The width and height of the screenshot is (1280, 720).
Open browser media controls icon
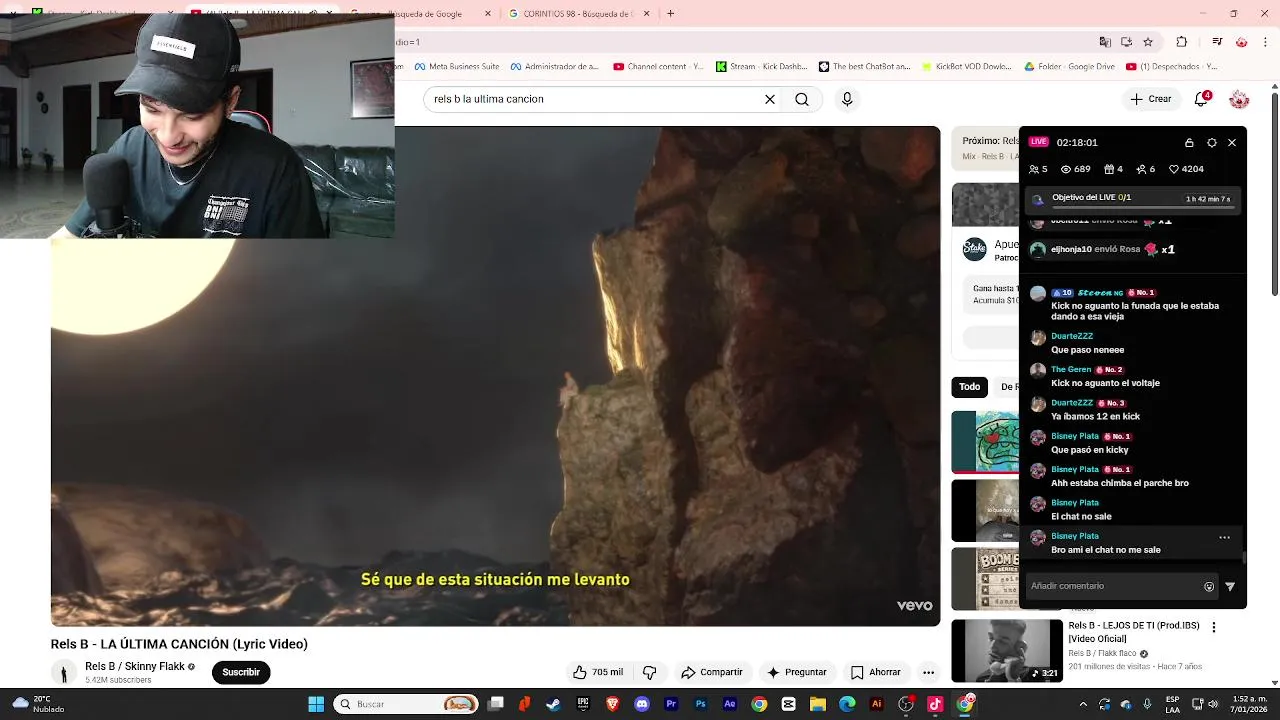click(x=1217, y=42)
